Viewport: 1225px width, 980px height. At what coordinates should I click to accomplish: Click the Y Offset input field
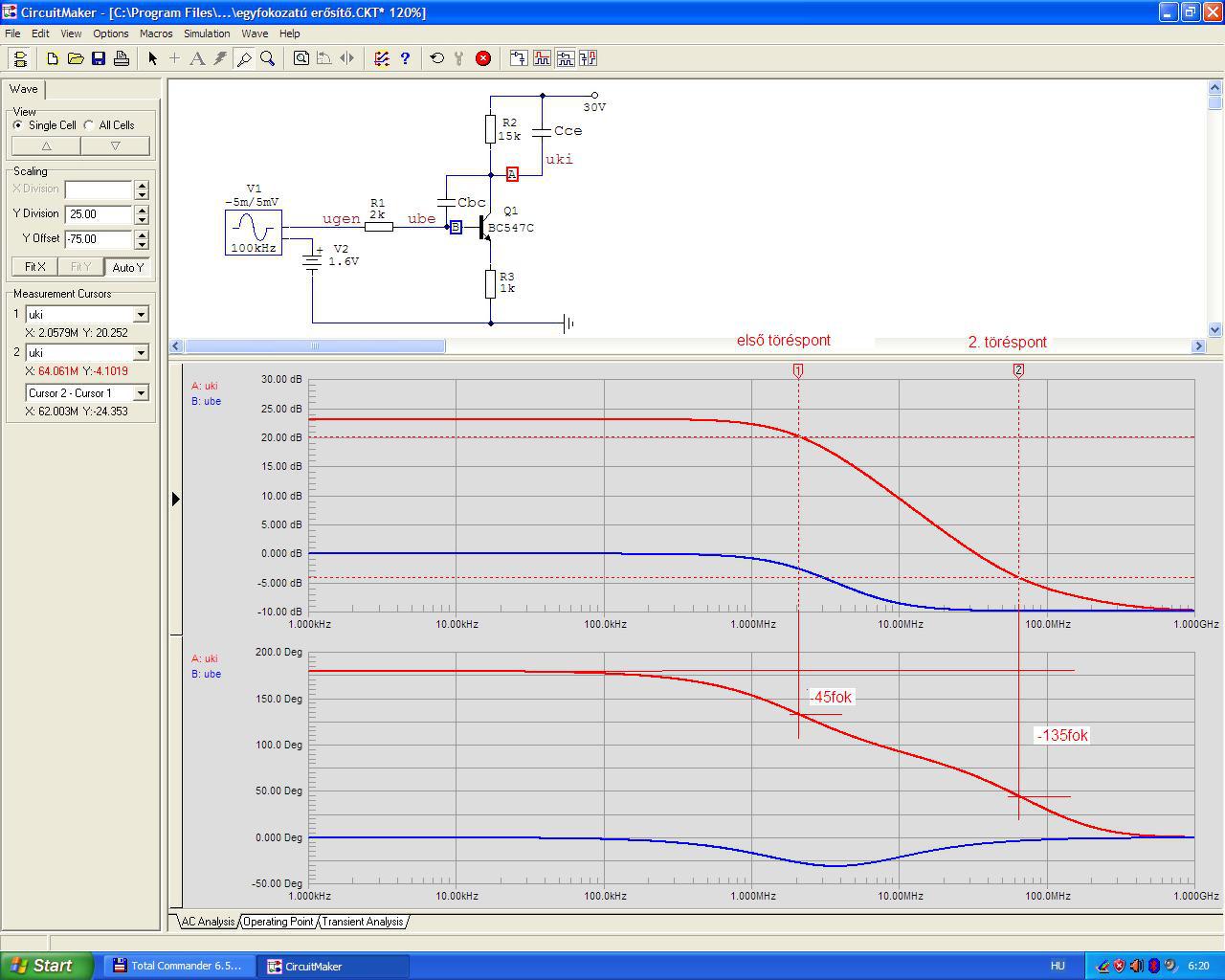coord(99,239)
